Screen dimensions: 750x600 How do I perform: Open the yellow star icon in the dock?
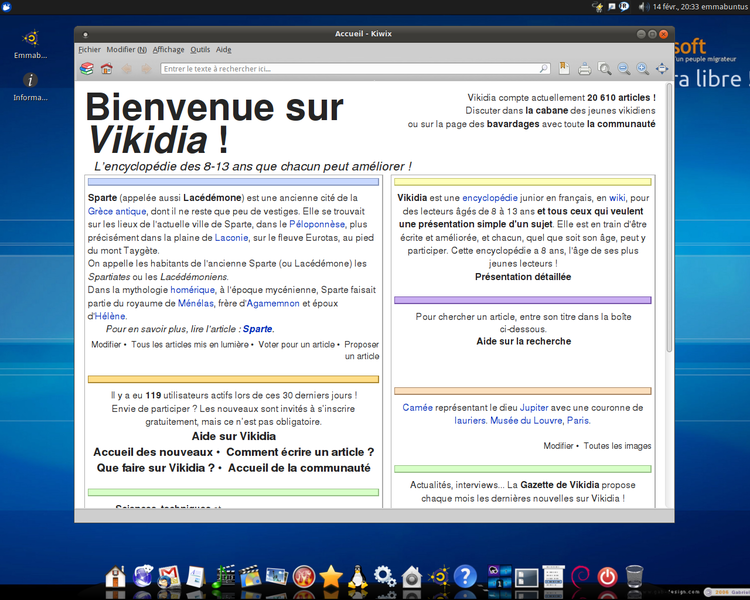click(331, 577)
